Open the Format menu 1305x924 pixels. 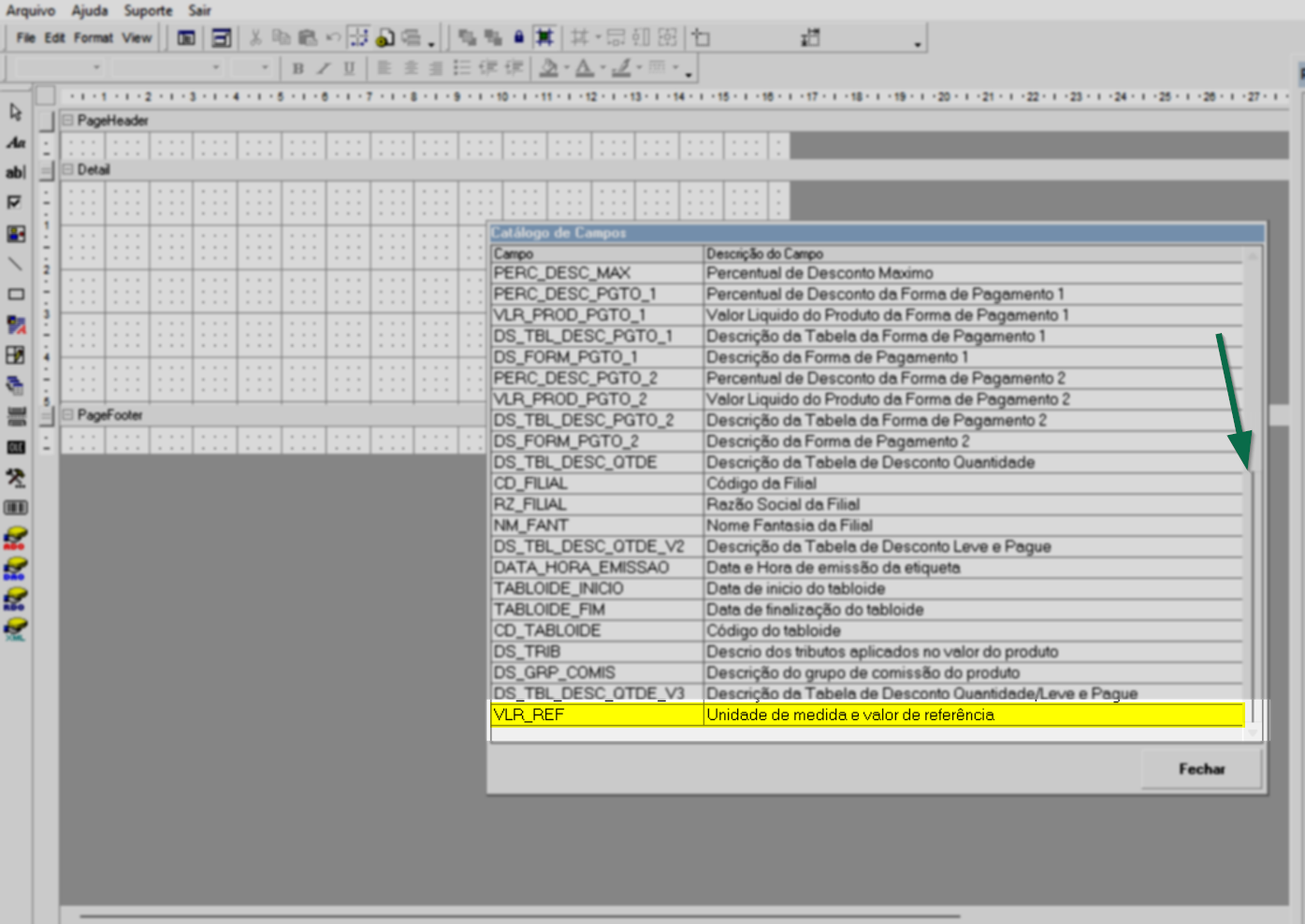click(93, 37)
